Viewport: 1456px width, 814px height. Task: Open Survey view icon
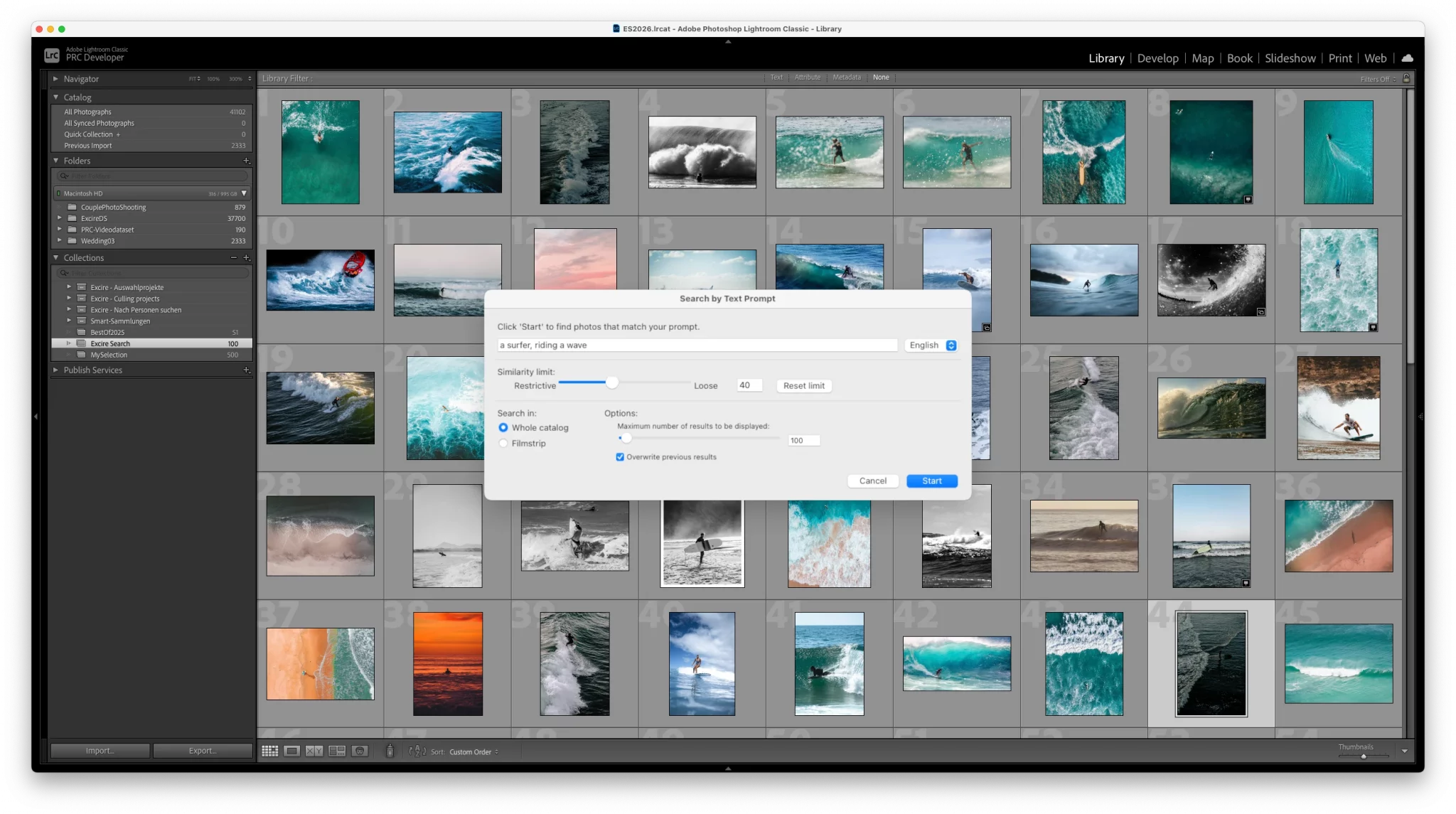(337, 751)
